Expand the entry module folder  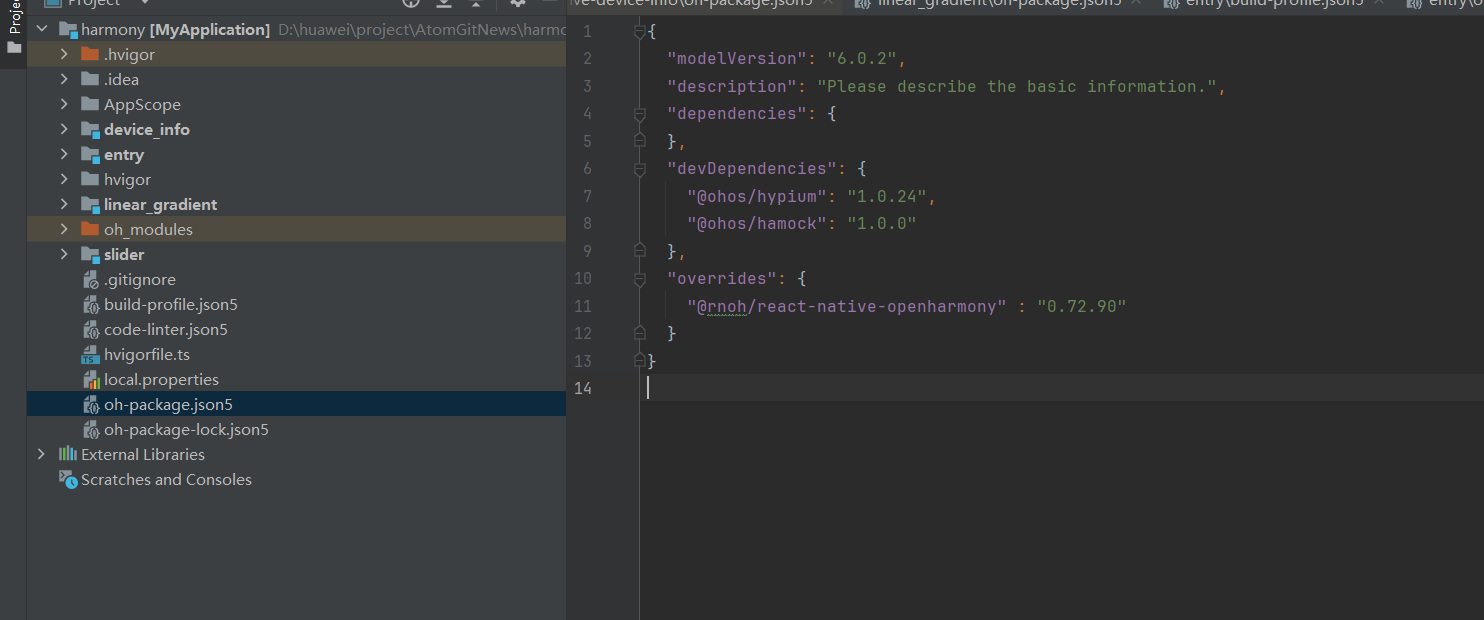pos(64,154)
